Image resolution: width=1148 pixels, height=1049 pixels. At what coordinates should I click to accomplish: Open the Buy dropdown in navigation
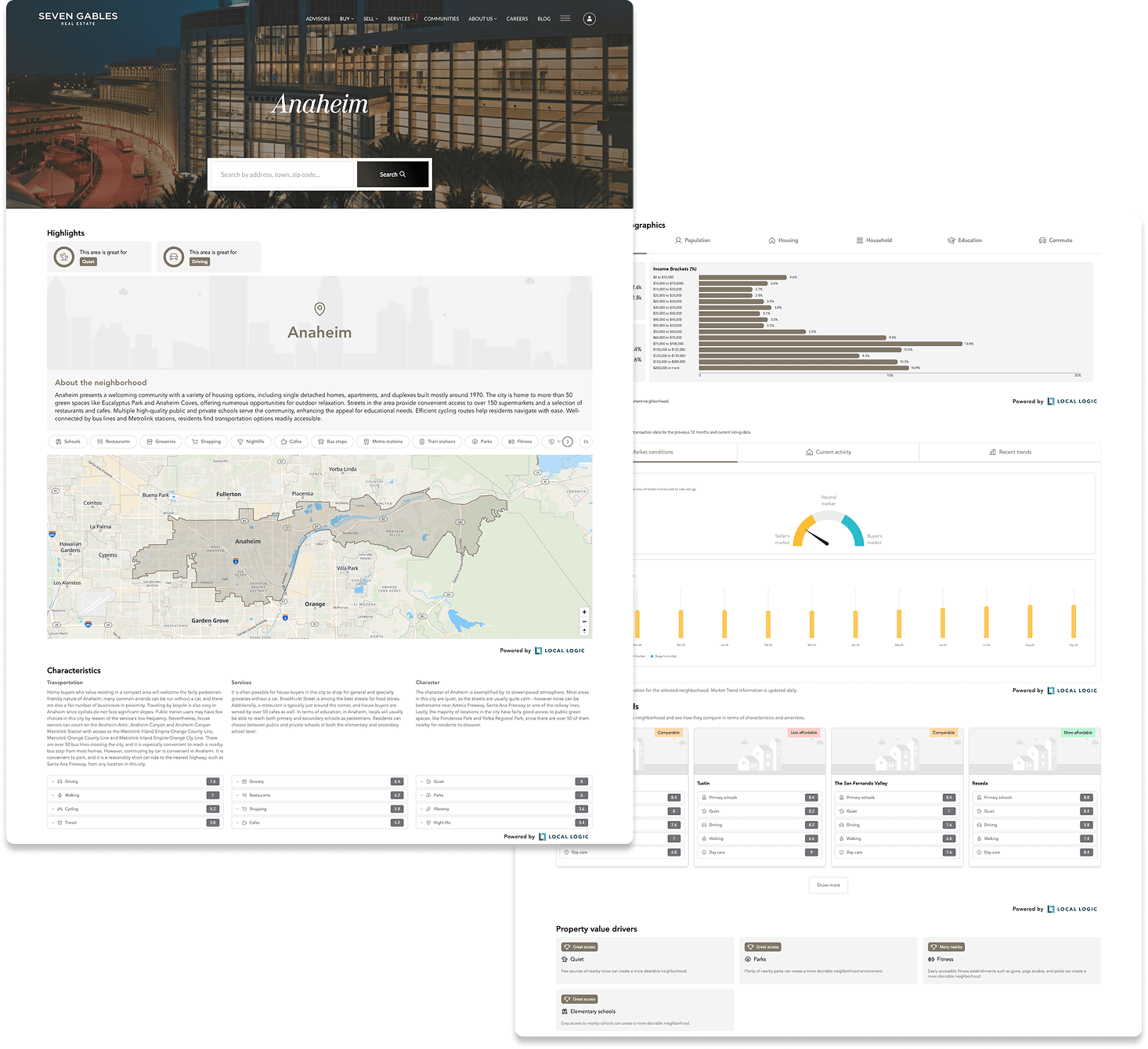pos(346,19)
